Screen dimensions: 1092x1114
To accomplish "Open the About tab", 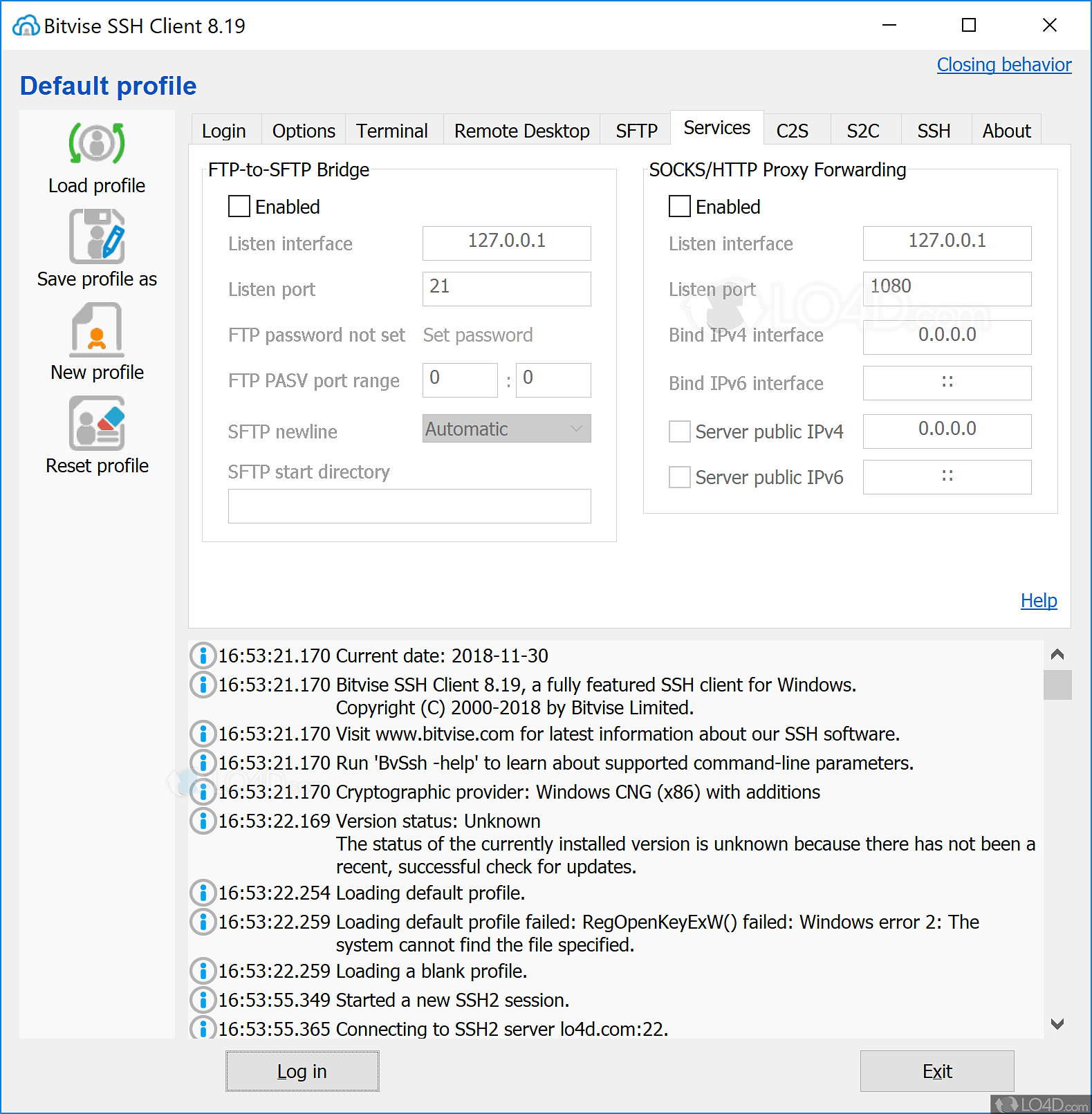I will [x=1006, y=130].
